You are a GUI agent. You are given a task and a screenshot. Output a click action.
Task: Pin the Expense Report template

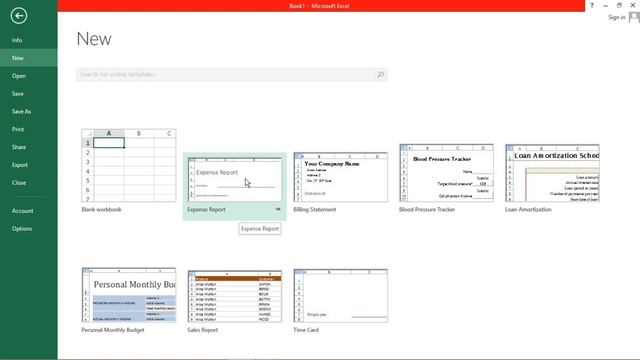(278, 209)
